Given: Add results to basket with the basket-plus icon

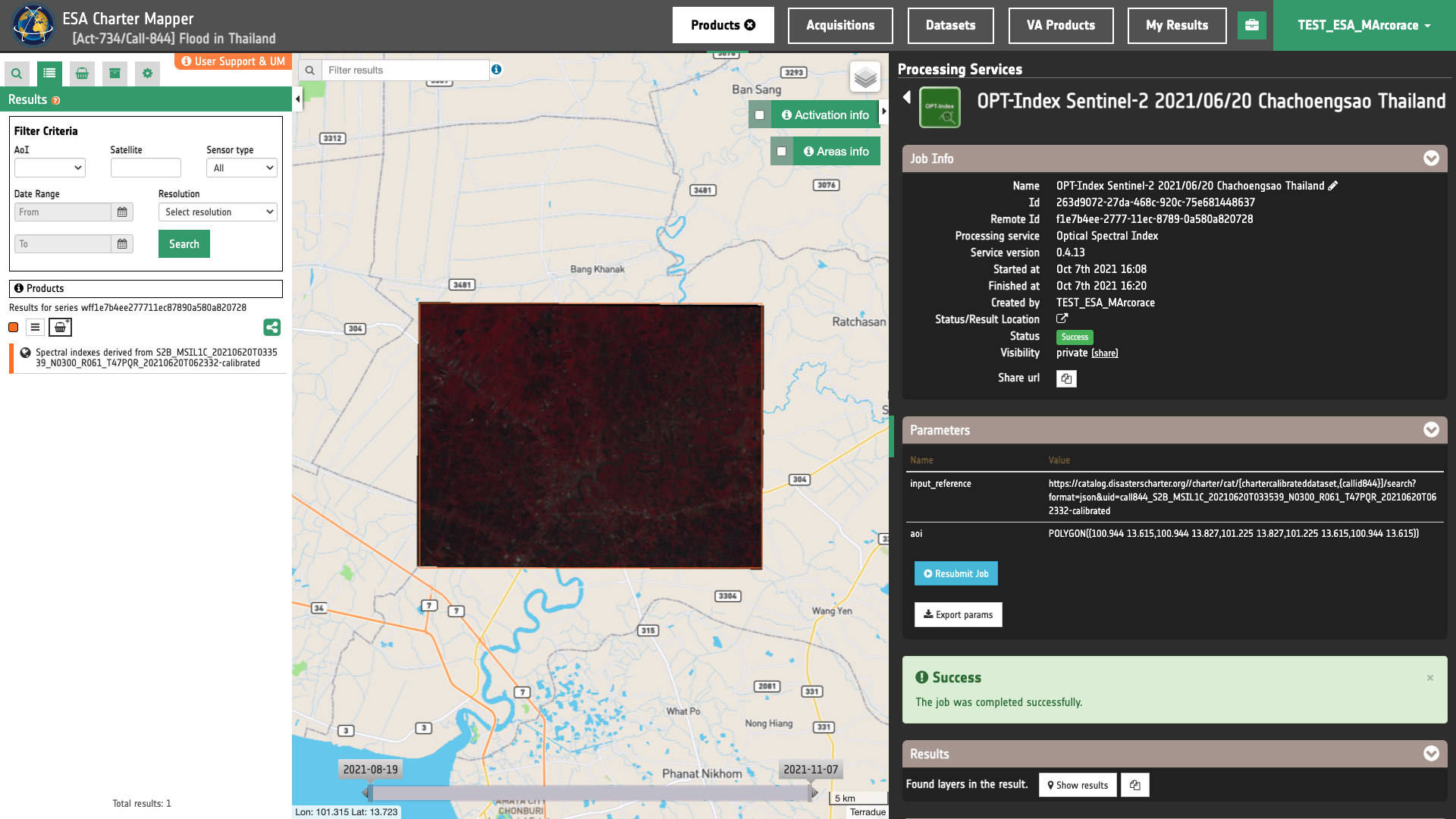Looking at the screenshot, I should pyautogui.click(x=60, y=328).
